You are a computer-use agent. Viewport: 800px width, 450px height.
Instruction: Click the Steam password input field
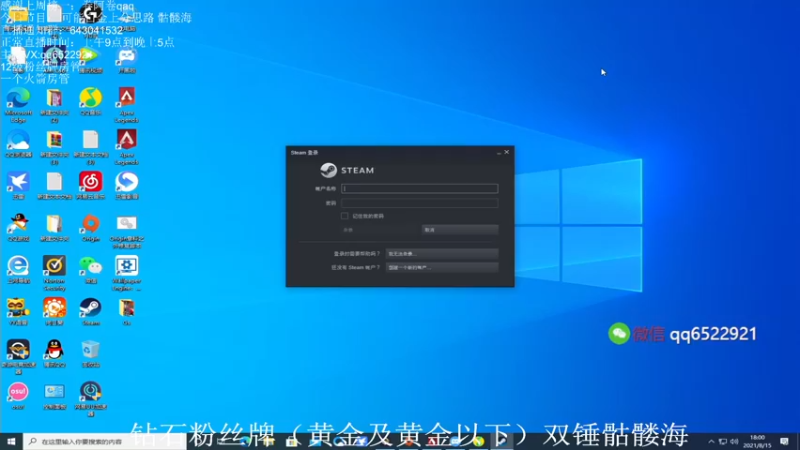pyautogui.click(x=419, y=203)
